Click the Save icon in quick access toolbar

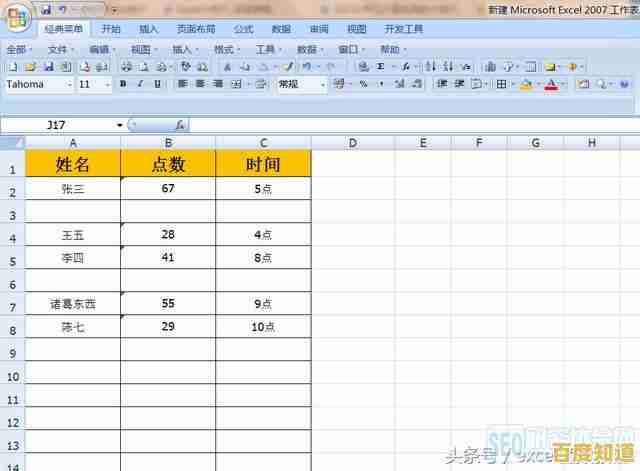pyautogui.click(x=46, y=9)
